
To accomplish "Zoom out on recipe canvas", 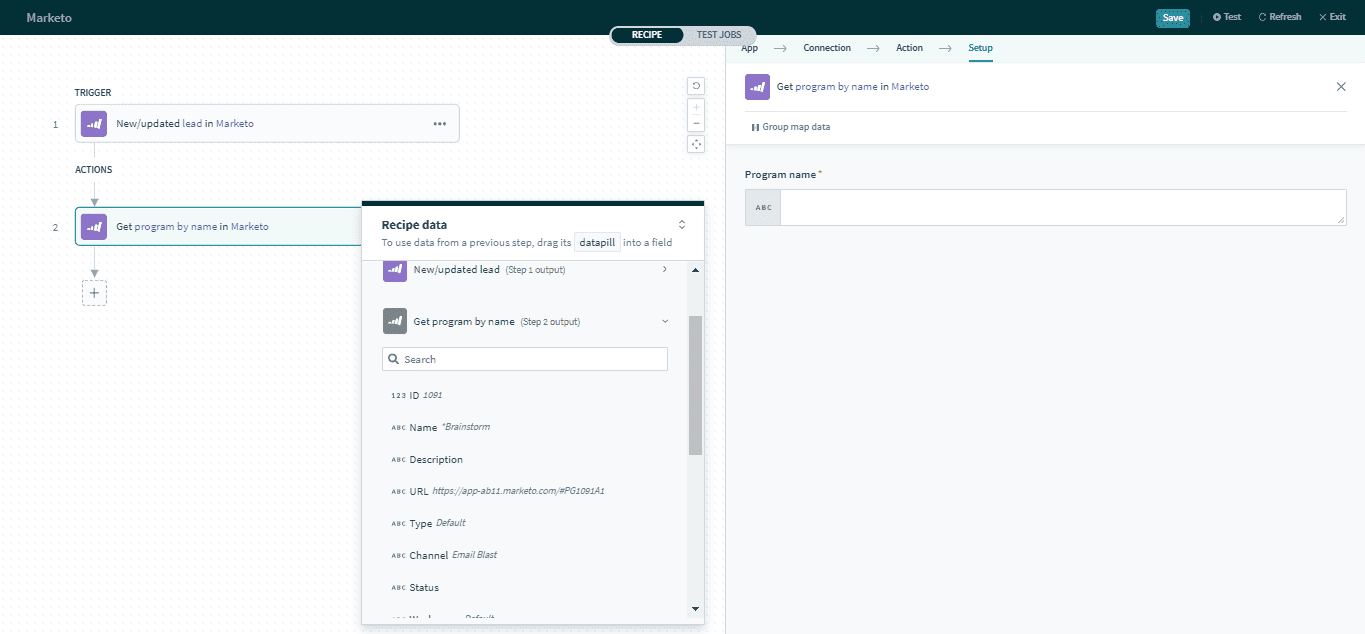I will coord(696,124).
